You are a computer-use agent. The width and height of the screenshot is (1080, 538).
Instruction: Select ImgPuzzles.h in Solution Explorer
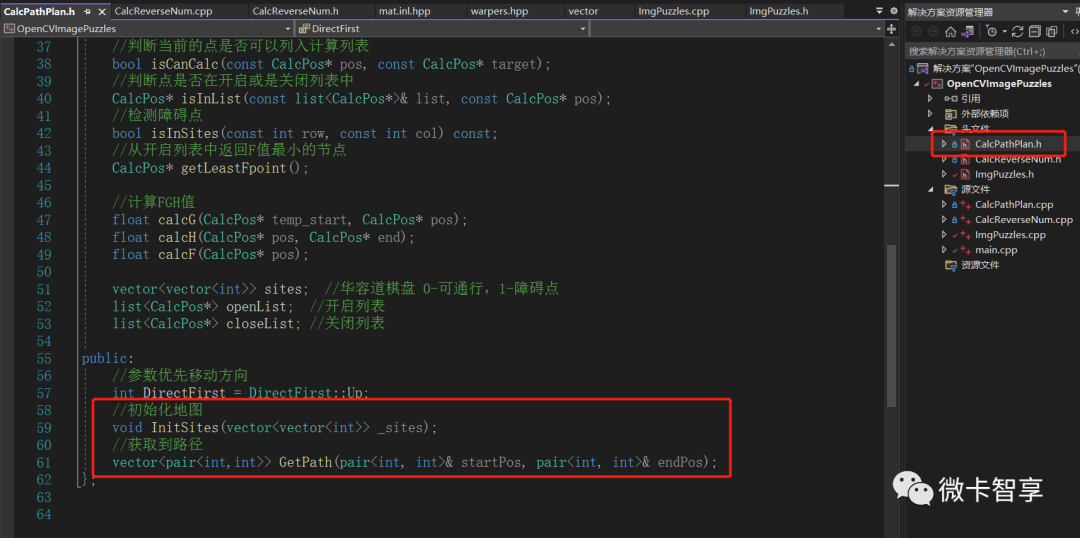[1004, 174]
